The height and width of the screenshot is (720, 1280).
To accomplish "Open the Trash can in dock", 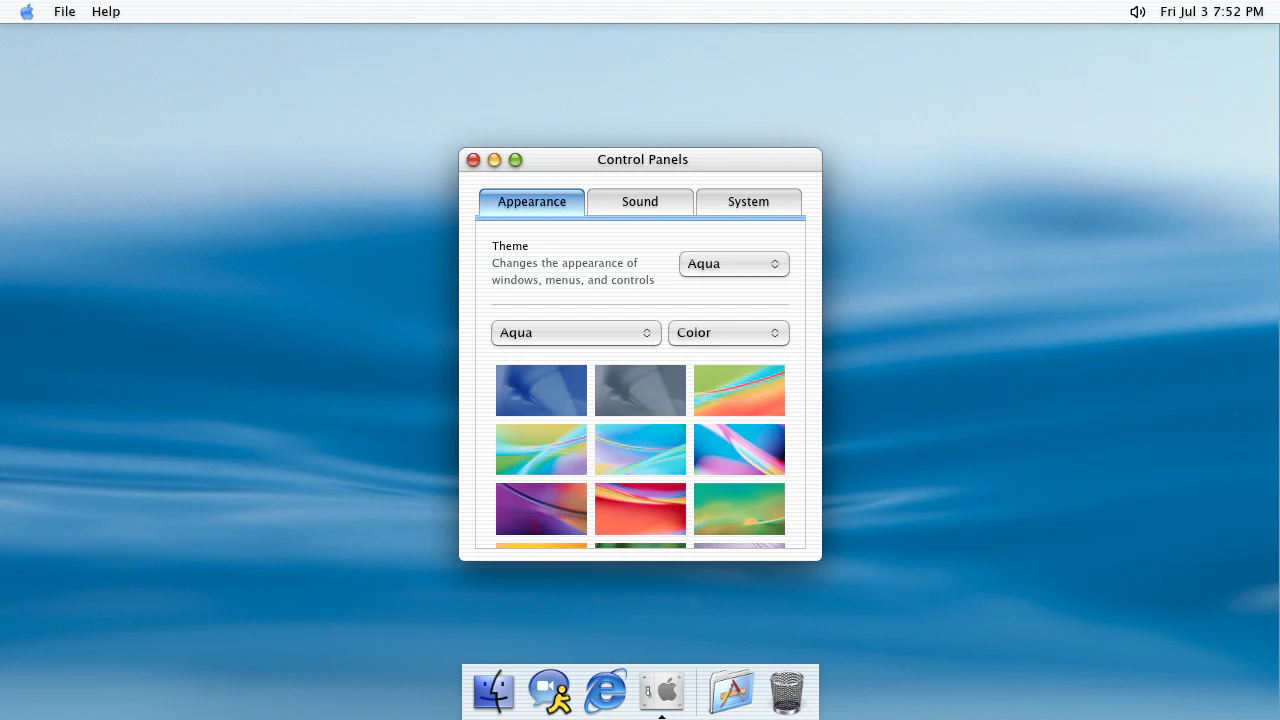I will [787, 692].
